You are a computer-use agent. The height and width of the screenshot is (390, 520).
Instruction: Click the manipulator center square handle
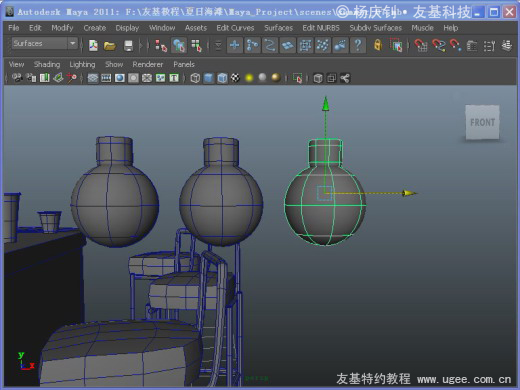click(324, 193)
